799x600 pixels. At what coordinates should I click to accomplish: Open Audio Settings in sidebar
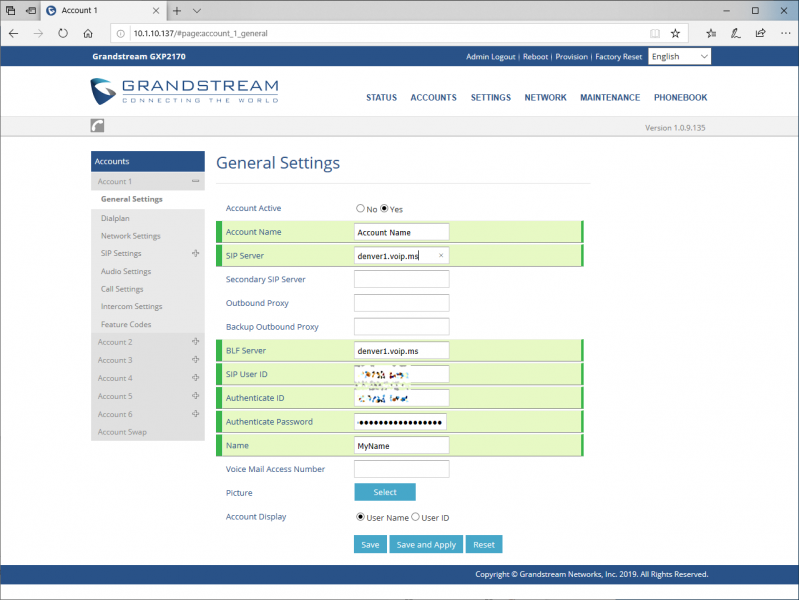click(126, 271)
